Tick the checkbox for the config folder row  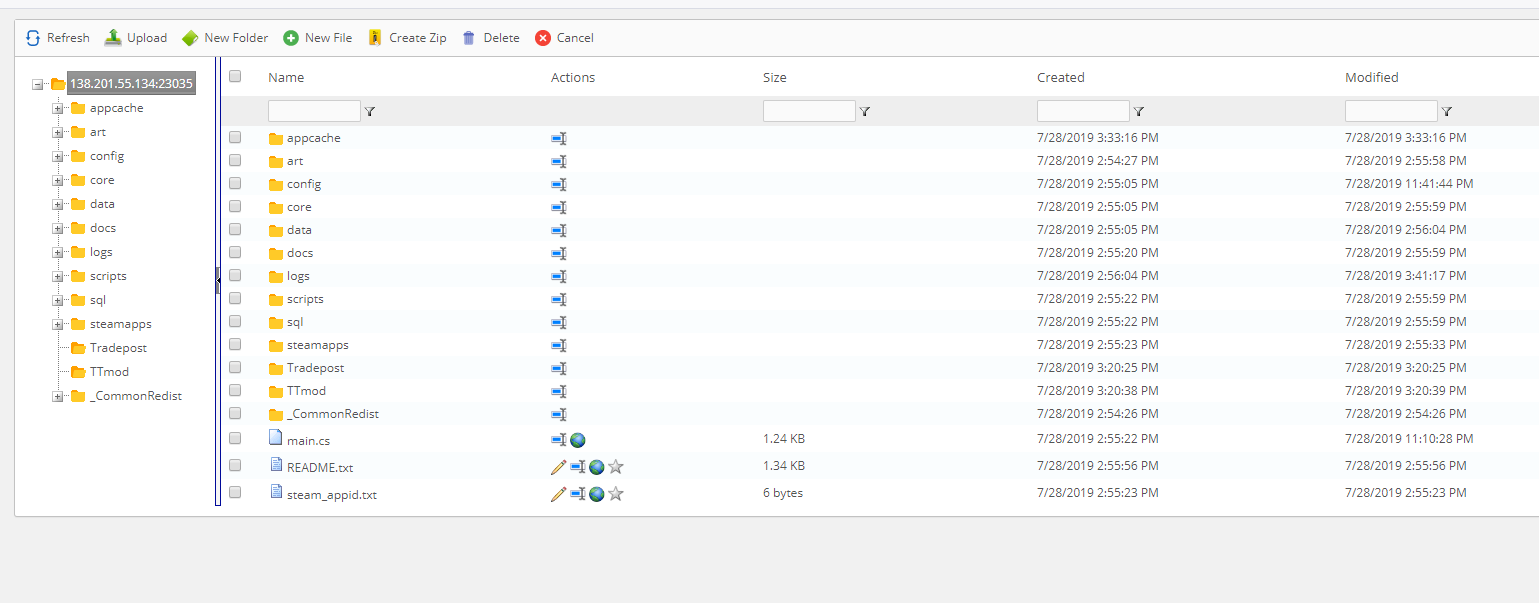[235, 183]
